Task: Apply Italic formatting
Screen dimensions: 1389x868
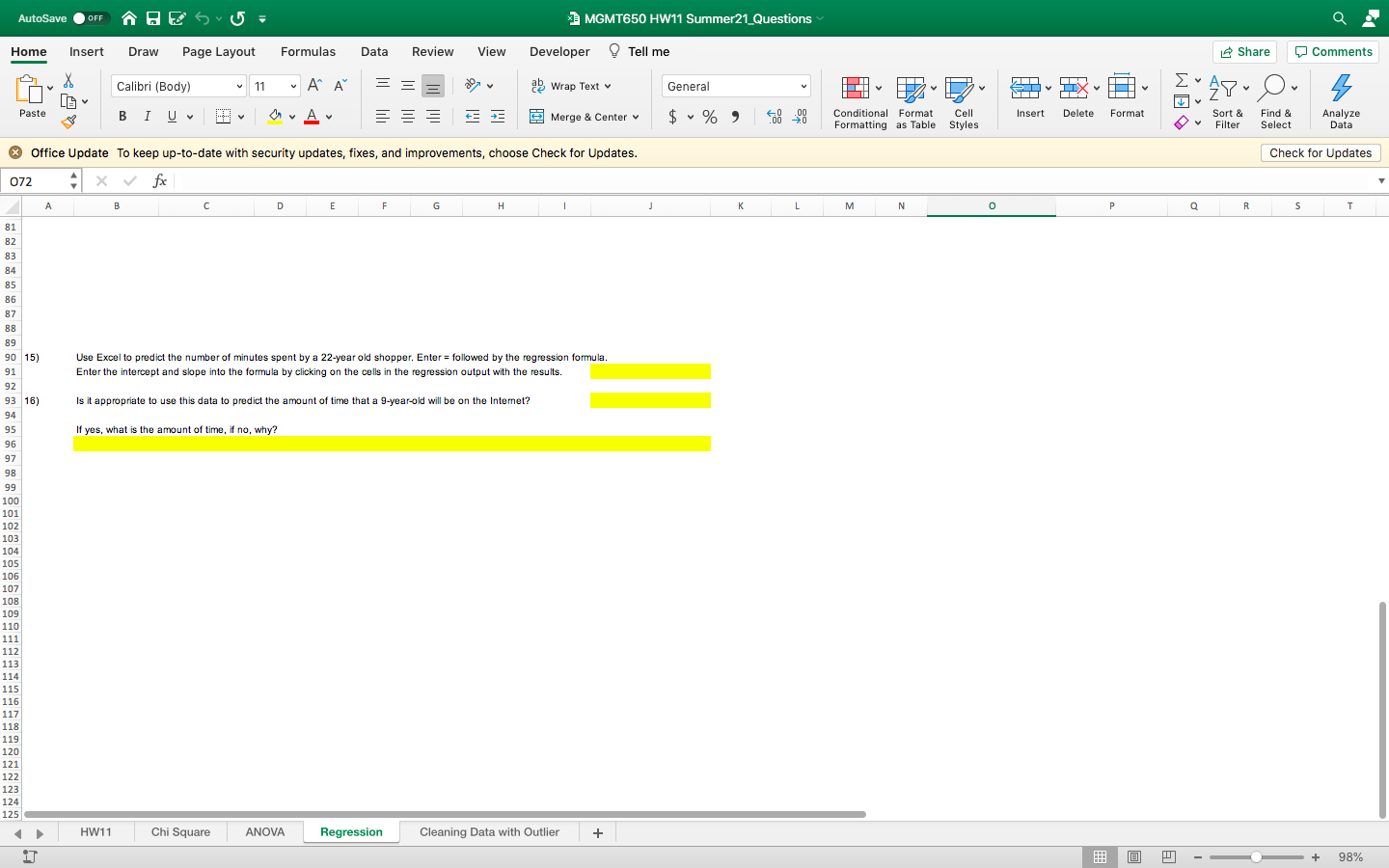Action: [148, 117]
